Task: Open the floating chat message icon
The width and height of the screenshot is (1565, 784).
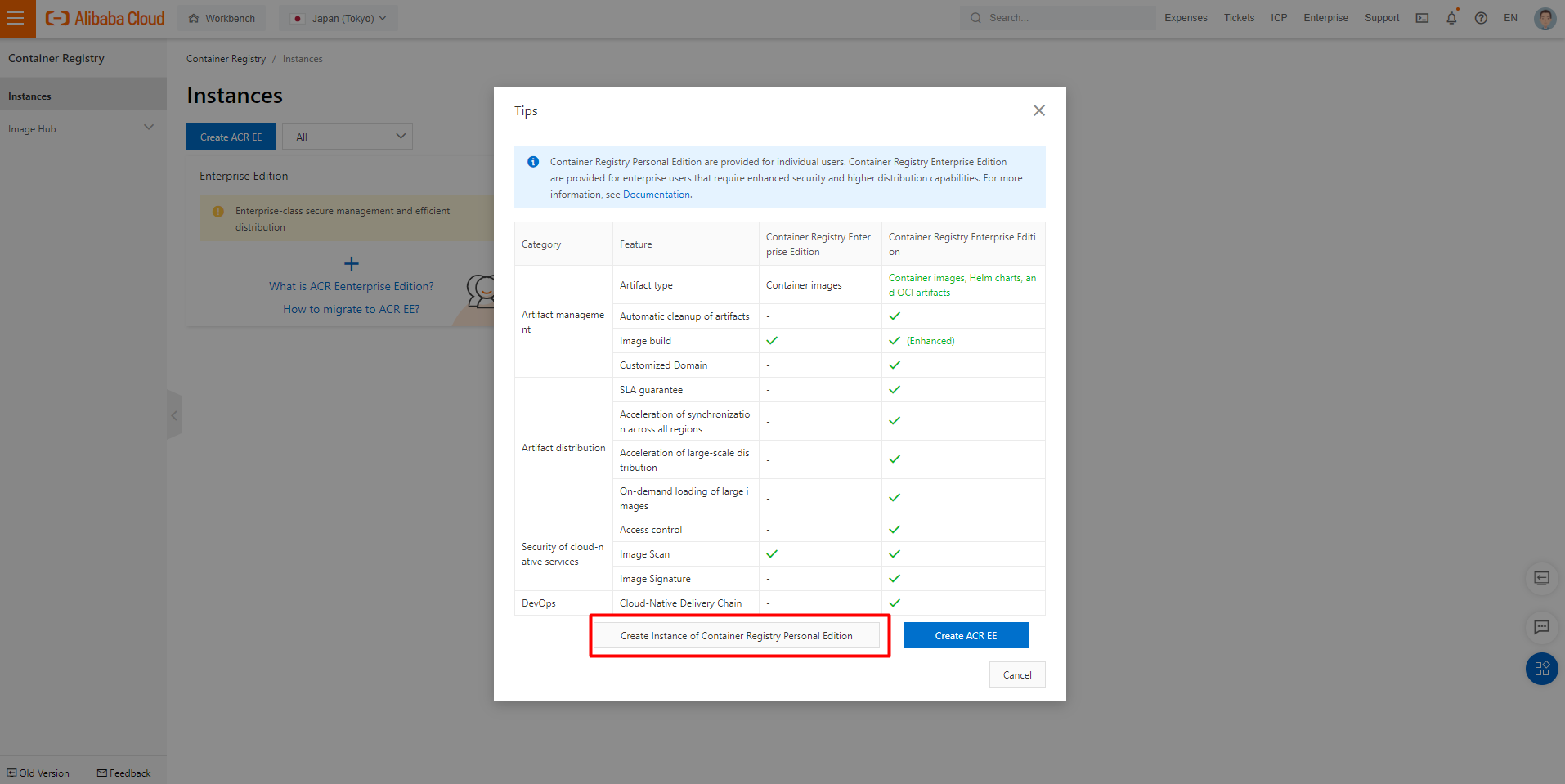Action: pyautogui.click(x=1542, y=627)
